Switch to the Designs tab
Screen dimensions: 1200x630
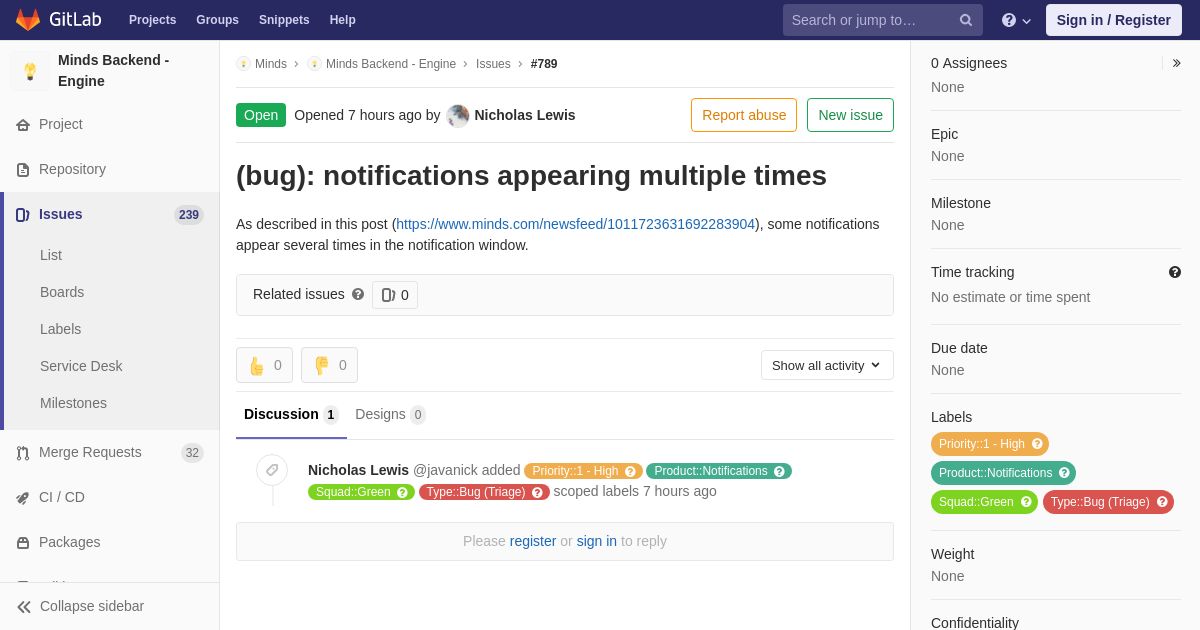[390, 415]
